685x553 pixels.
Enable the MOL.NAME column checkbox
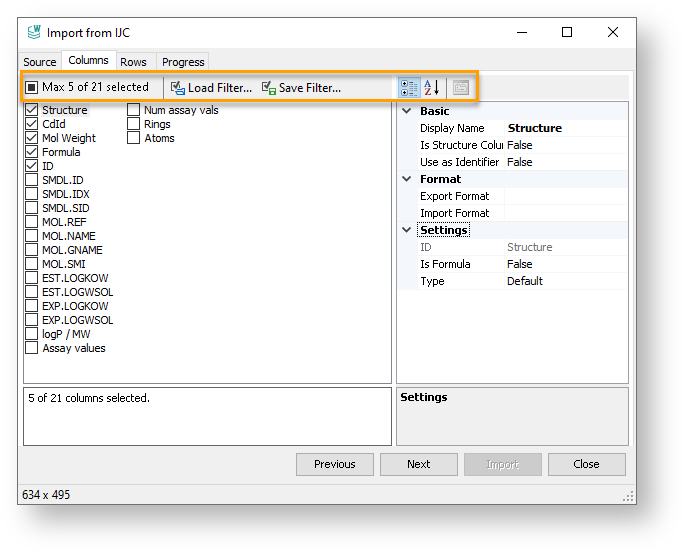click(32, 236)
